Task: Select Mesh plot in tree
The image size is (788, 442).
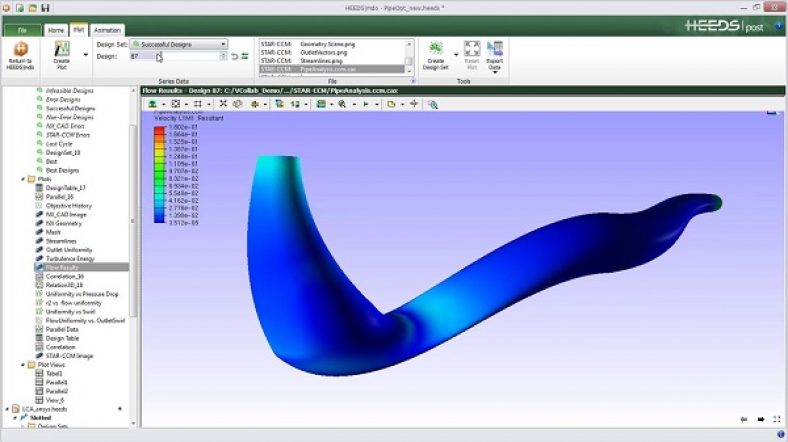Action: tap(53, 232)
